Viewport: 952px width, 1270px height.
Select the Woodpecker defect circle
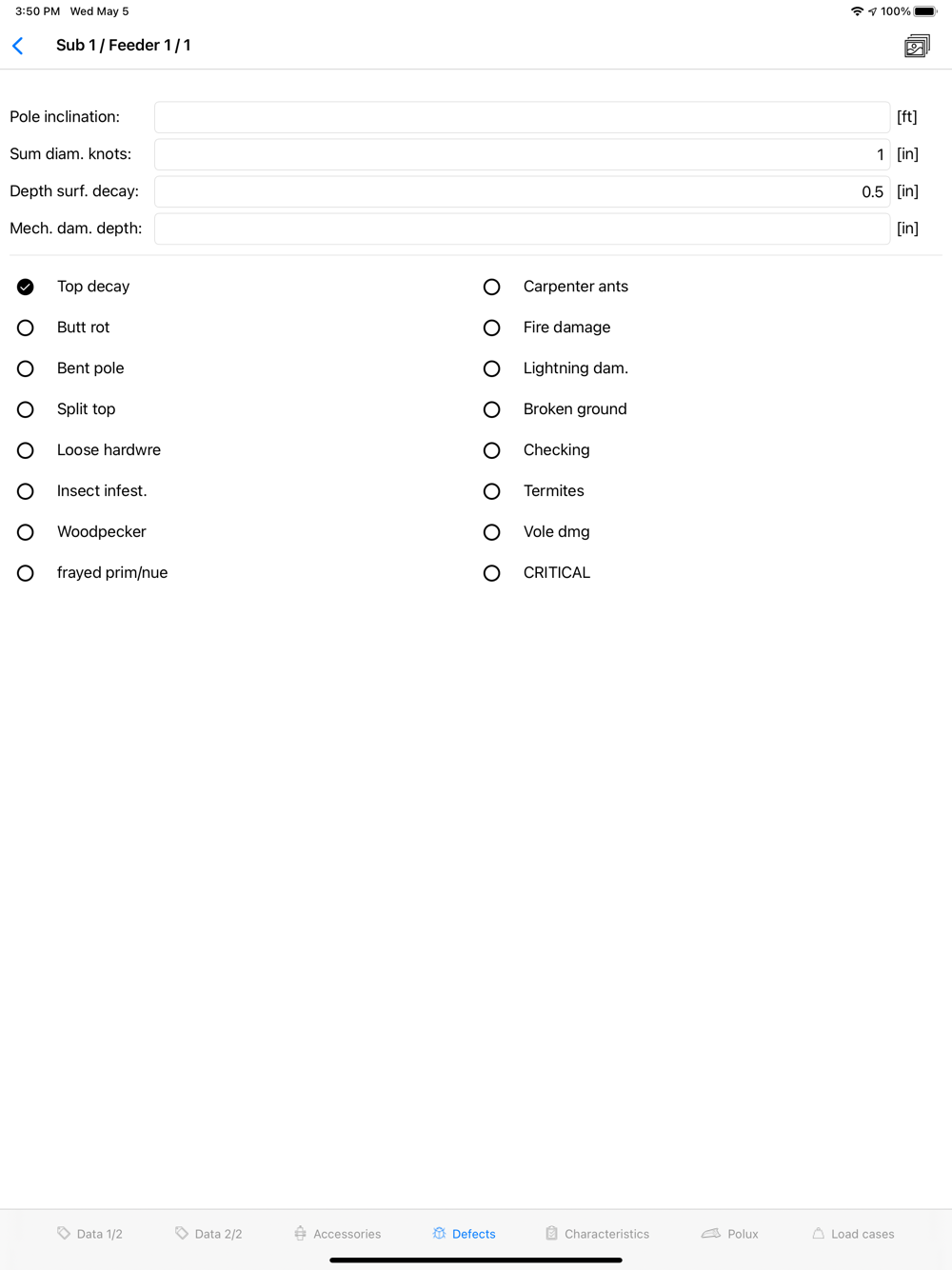26,532
